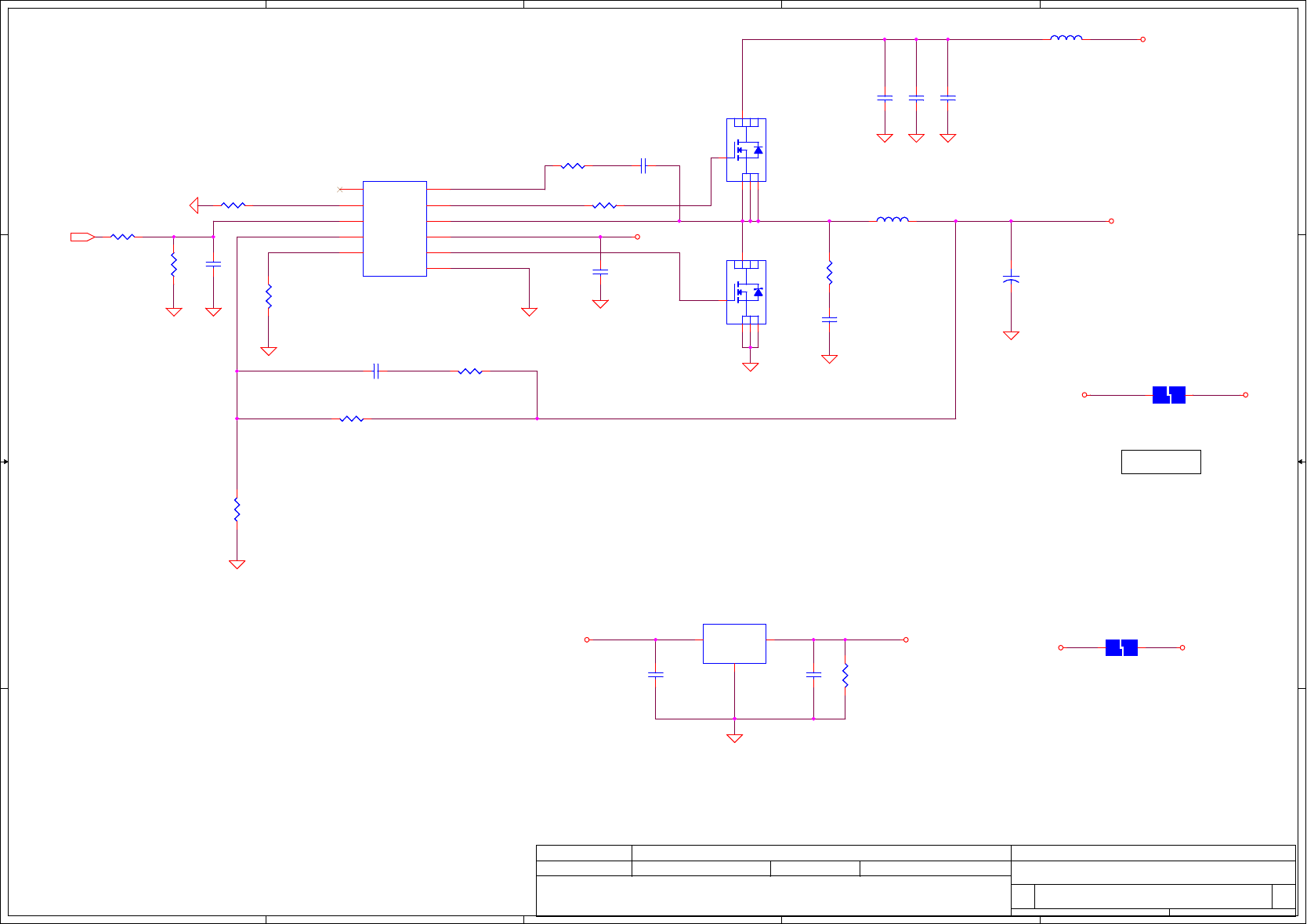The width and height of the screenshot is (1307, 924).
Task: Click the regulator output terminal circle
Action: (906, 640)
